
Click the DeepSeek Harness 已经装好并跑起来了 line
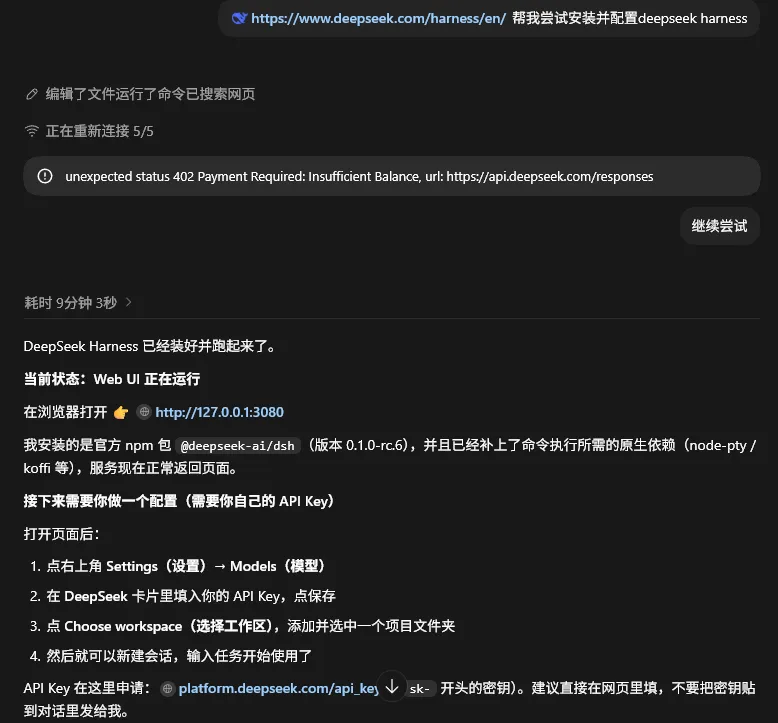pos(149,346)
